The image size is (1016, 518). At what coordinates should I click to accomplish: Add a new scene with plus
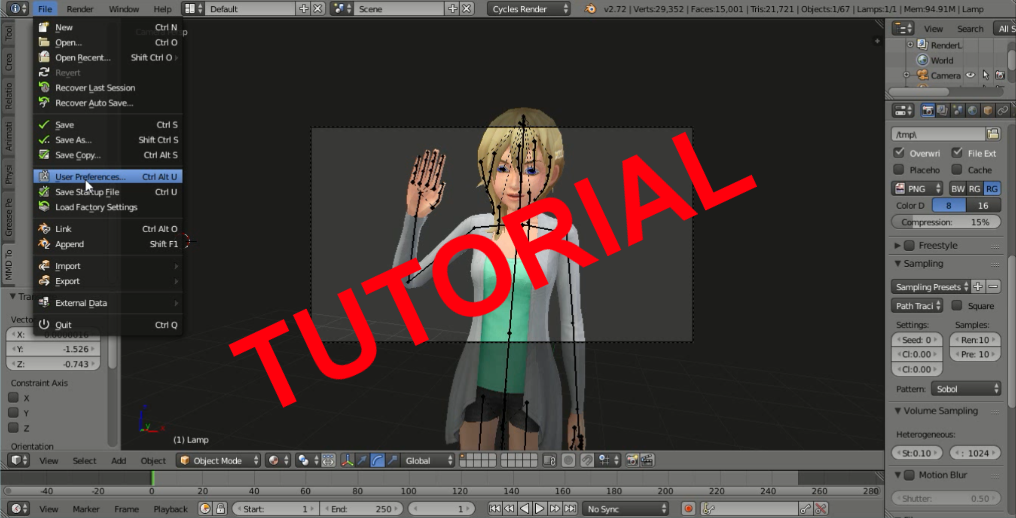(452, 9)
